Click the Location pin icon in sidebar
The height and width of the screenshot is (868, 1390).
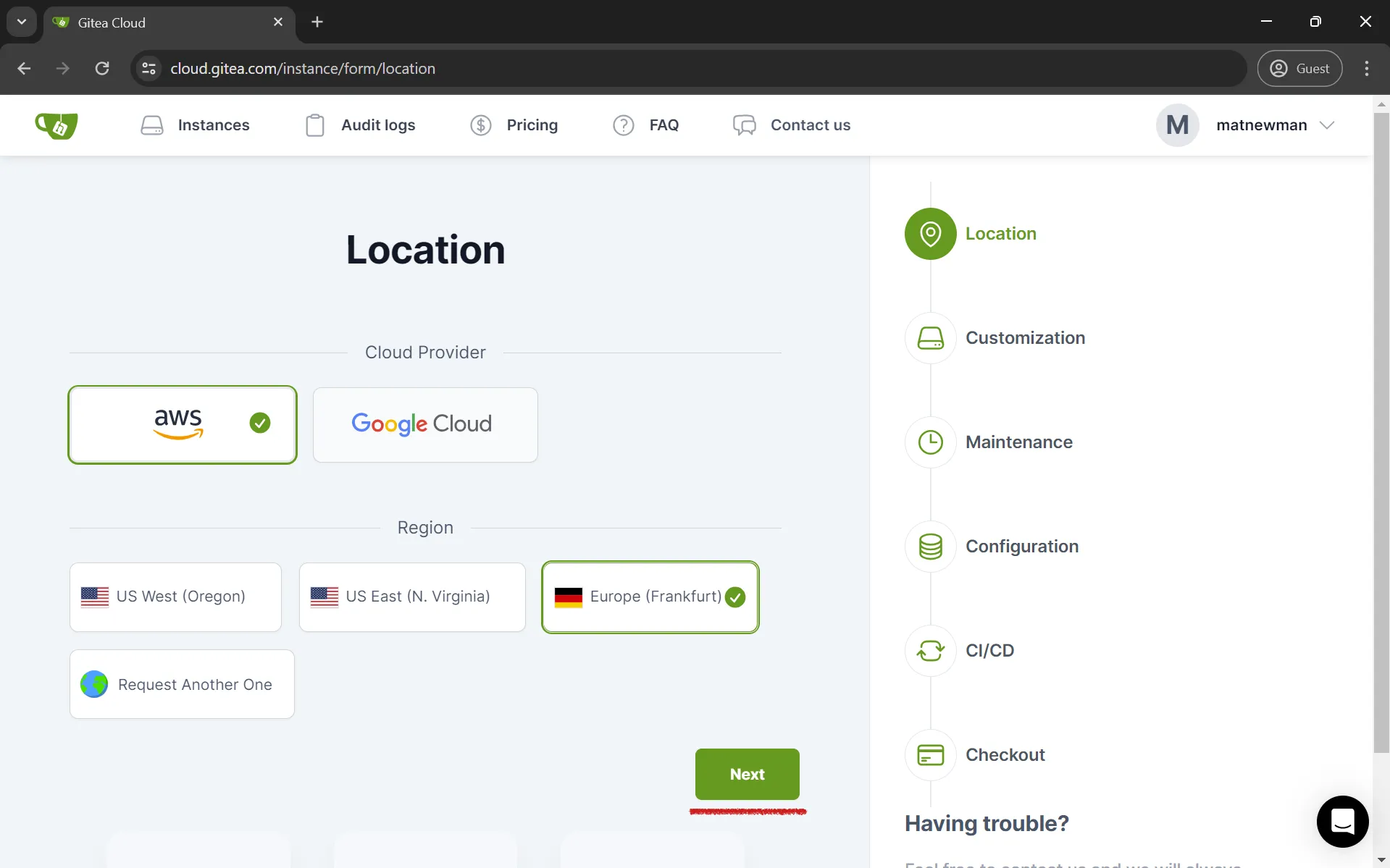(930, 233)
